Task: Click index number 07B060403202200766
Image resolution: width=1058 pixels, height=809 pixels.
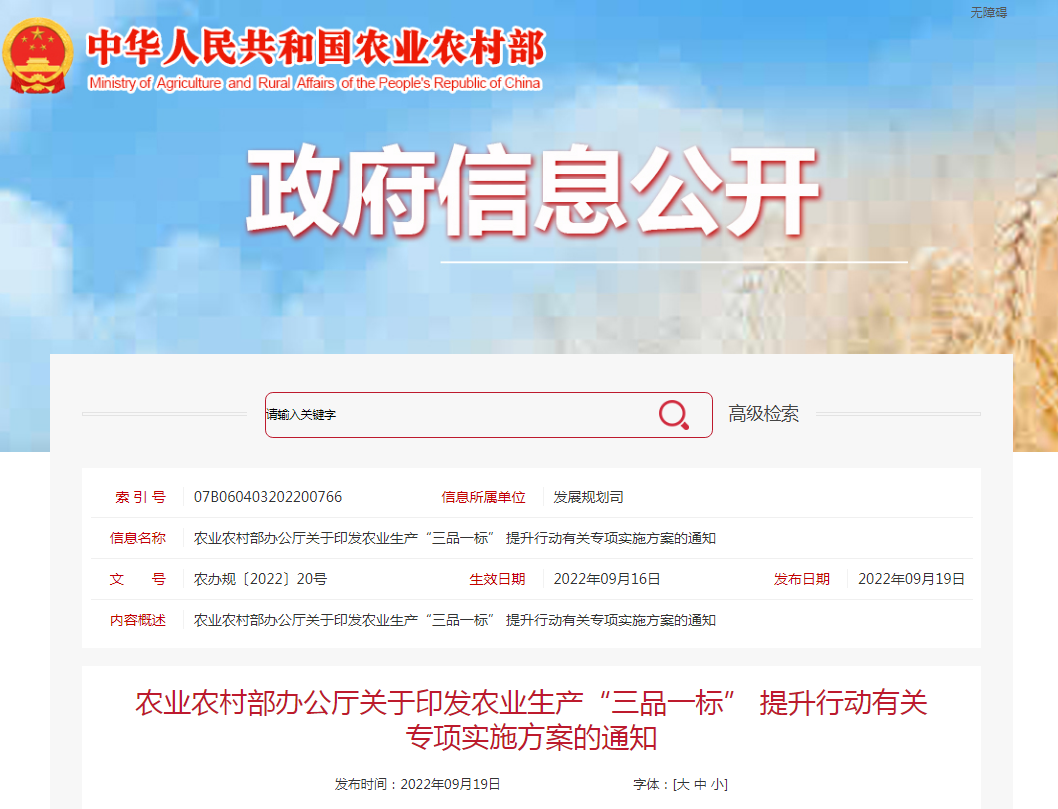Action: coord(268,497)
